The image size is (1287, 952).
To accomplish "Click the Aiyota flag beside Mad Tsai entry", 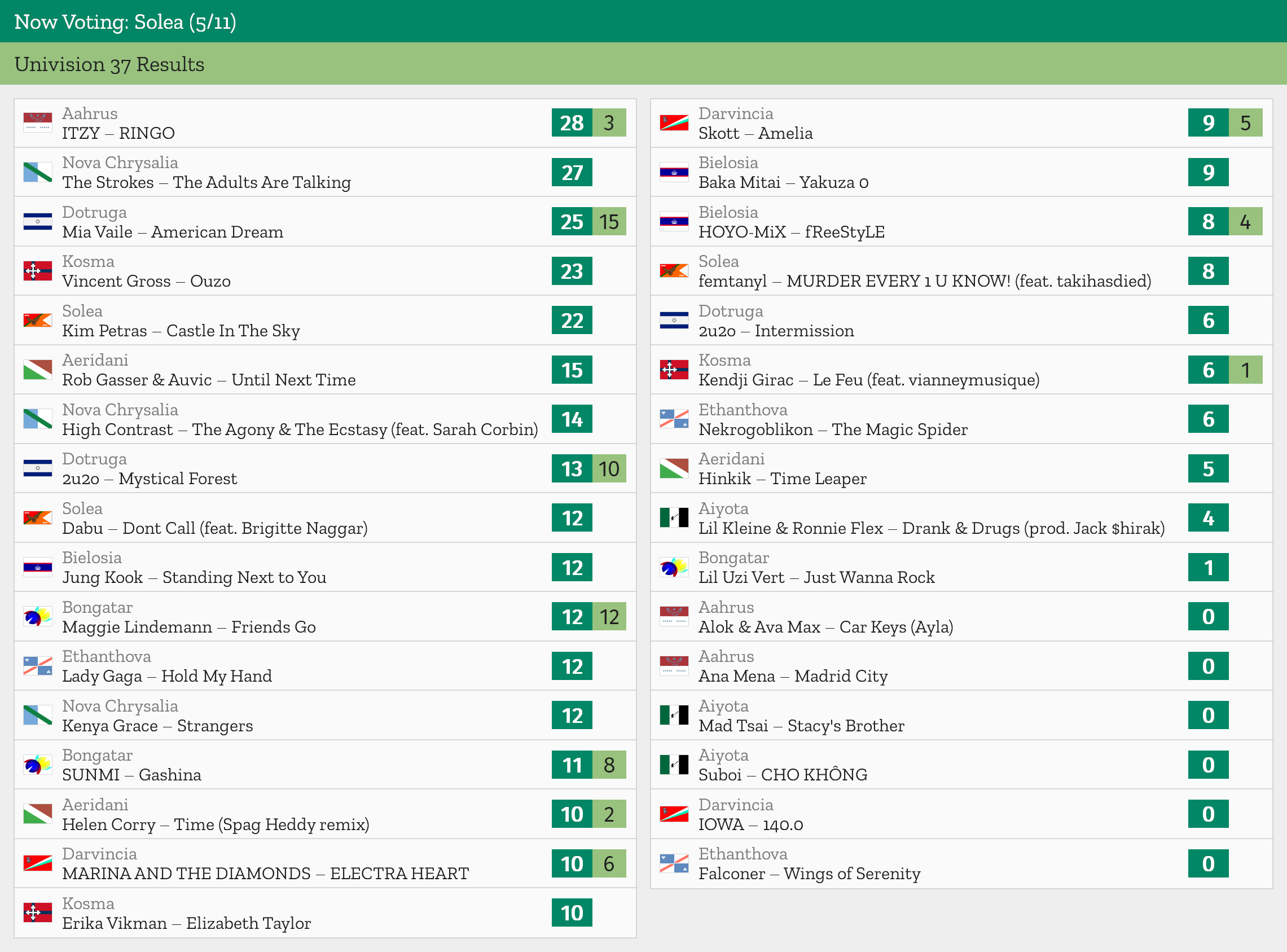I will tap(674, 715).
